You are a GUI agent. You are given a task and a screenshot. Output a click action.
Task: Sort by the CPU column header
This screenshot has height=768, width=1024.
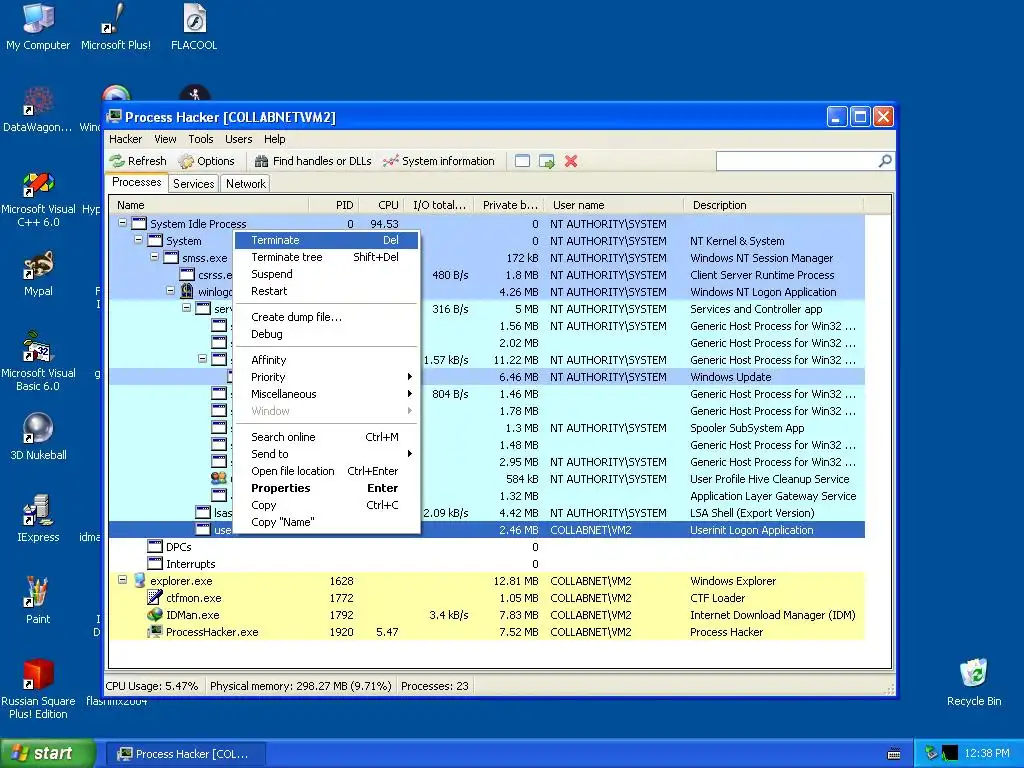click(381, 205)
